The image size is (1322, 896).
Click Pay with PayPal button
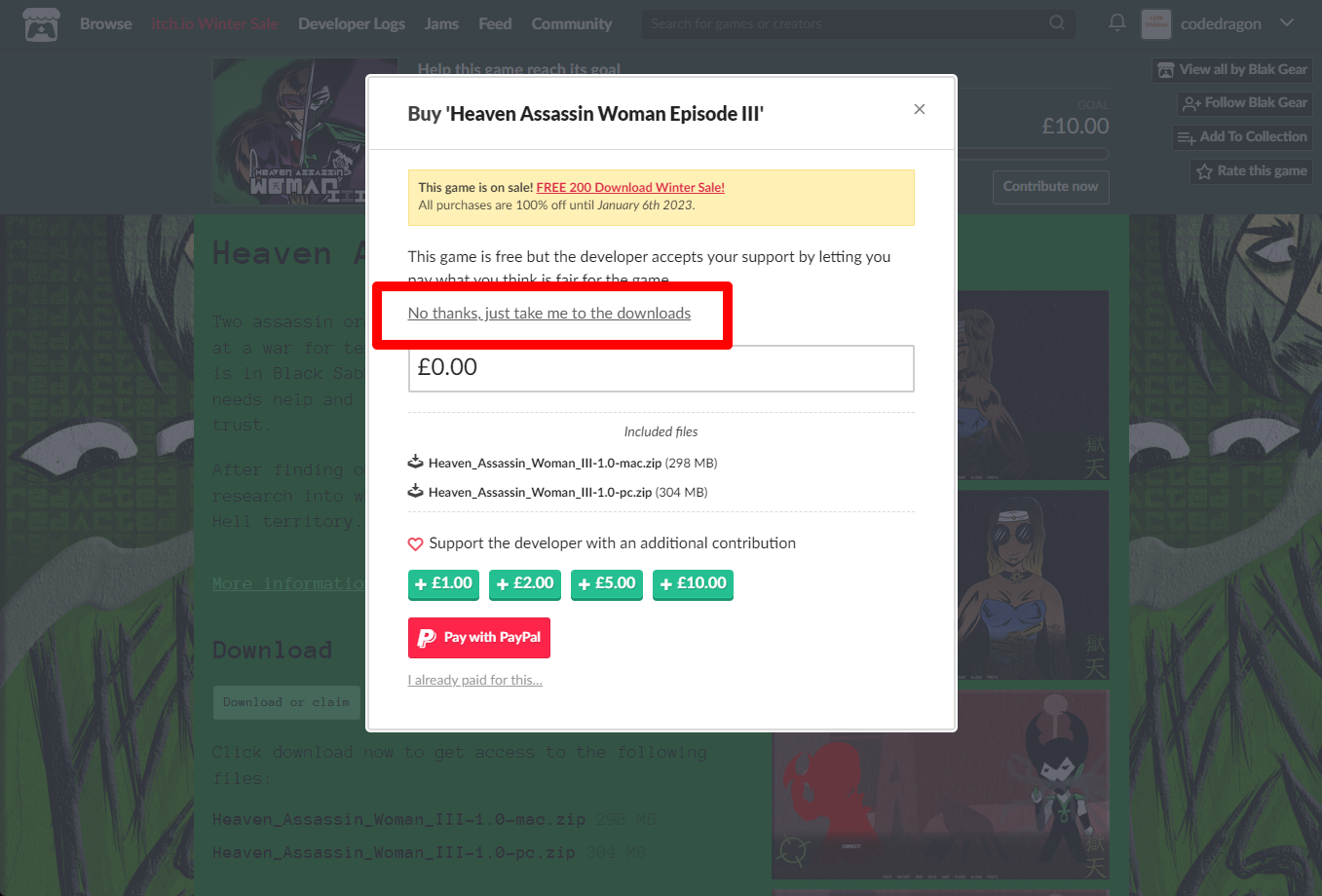tap(479, 638)
